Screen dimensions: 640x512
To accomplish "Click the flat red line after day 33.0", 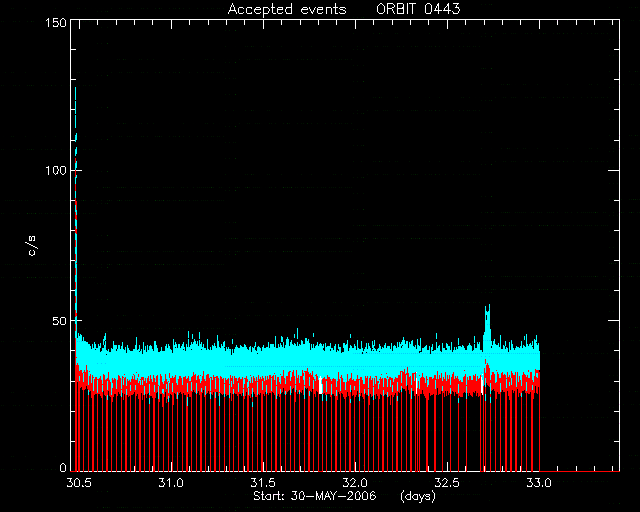I will point(580,471).
